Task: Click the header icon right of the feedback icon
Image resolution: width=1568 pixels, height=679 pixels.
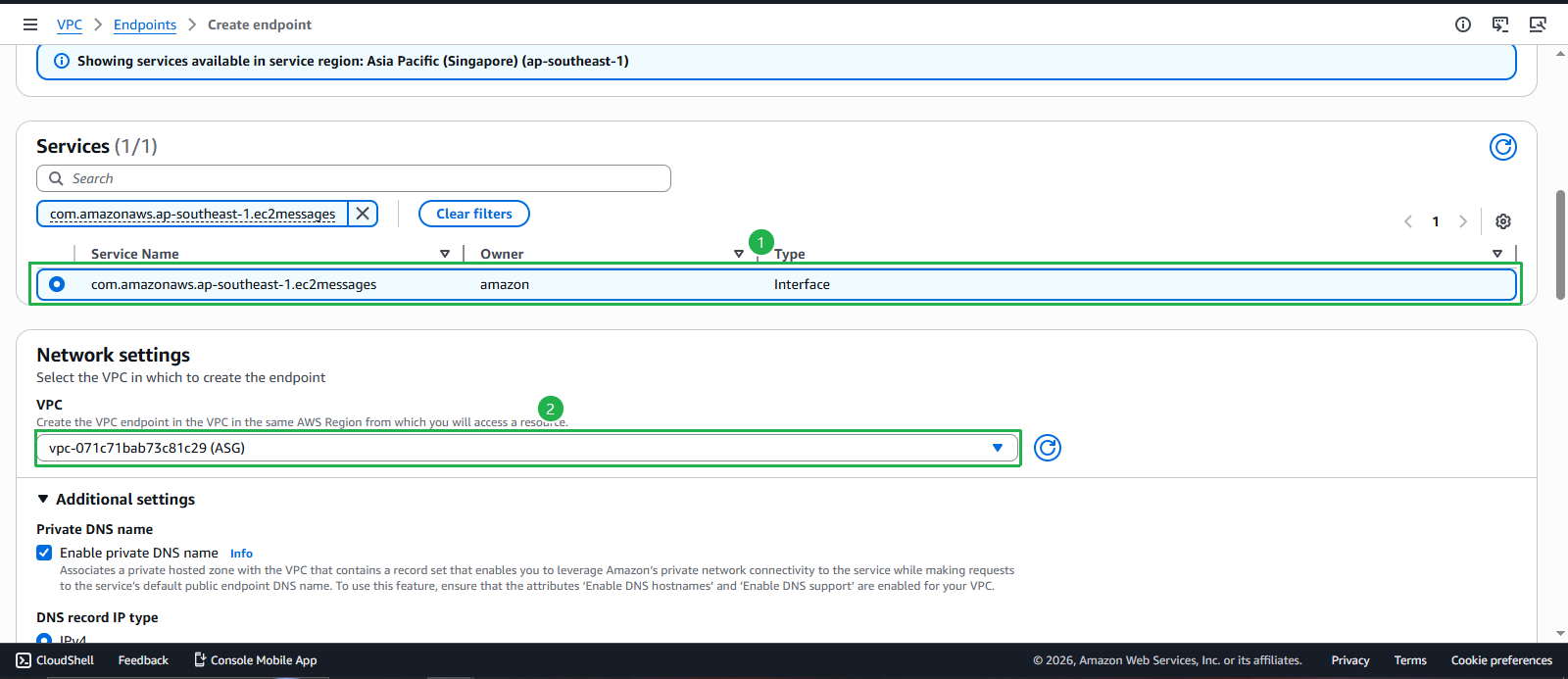Action: click(1538, 24)
